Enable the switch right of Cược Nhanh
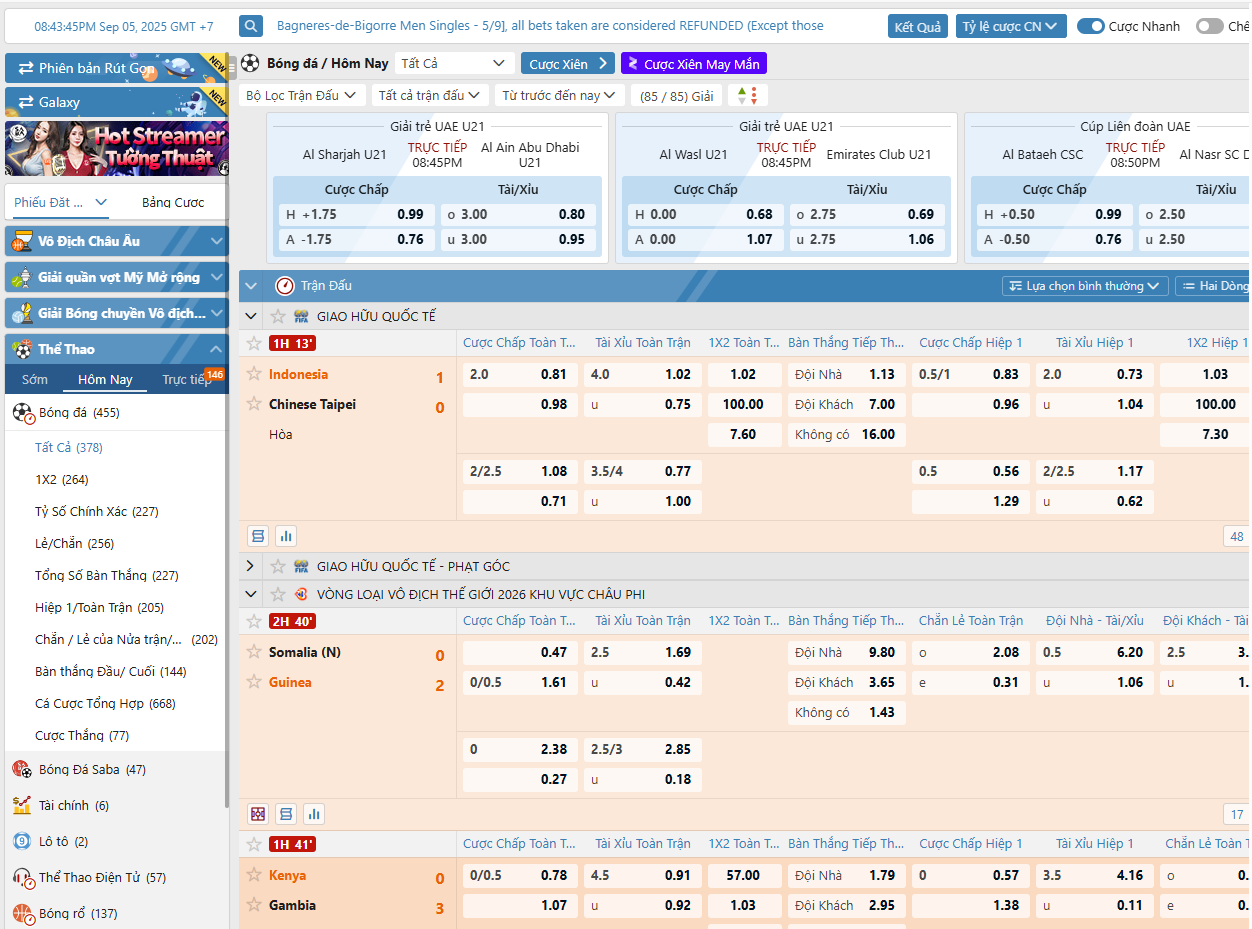Screen dimensions: 1252x929 pyautogui.click(x=1209, y=26)
